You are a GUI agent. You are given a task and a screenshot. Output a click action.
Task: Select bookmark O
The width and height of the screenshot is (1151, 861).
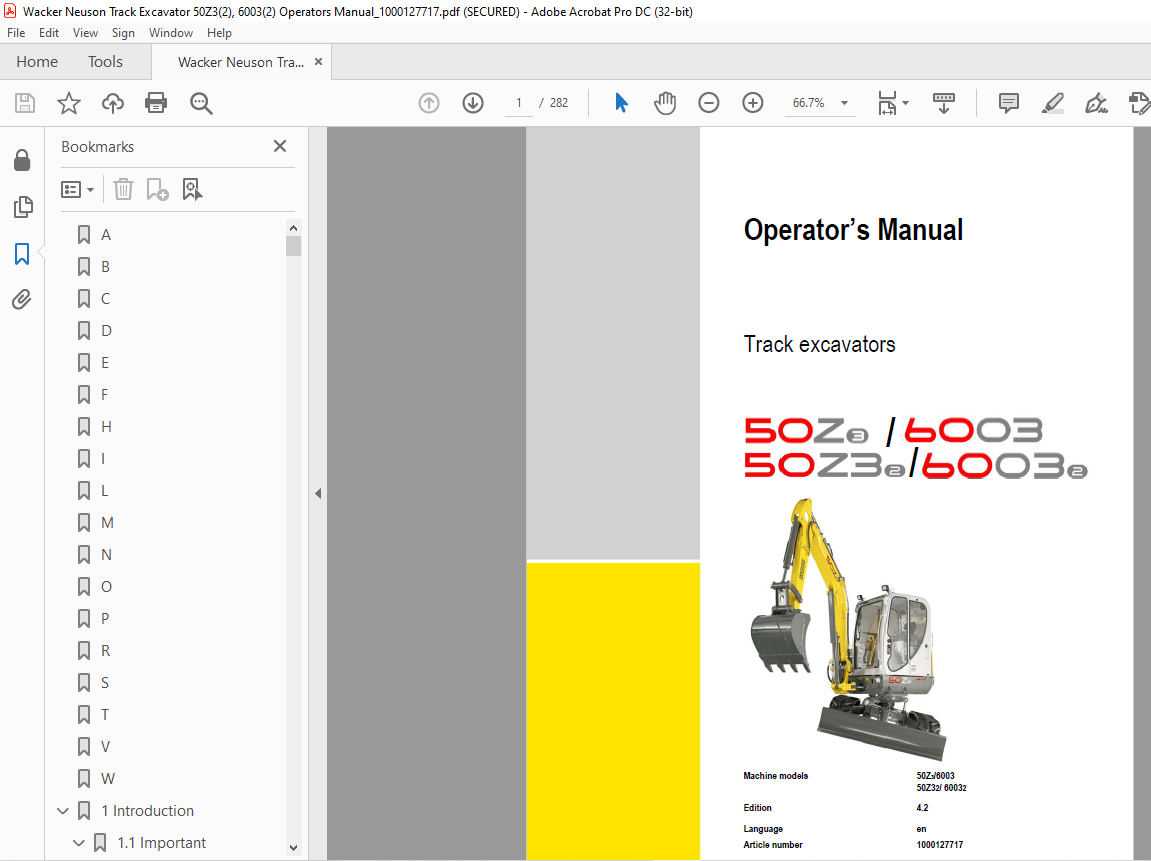point(106,586)
